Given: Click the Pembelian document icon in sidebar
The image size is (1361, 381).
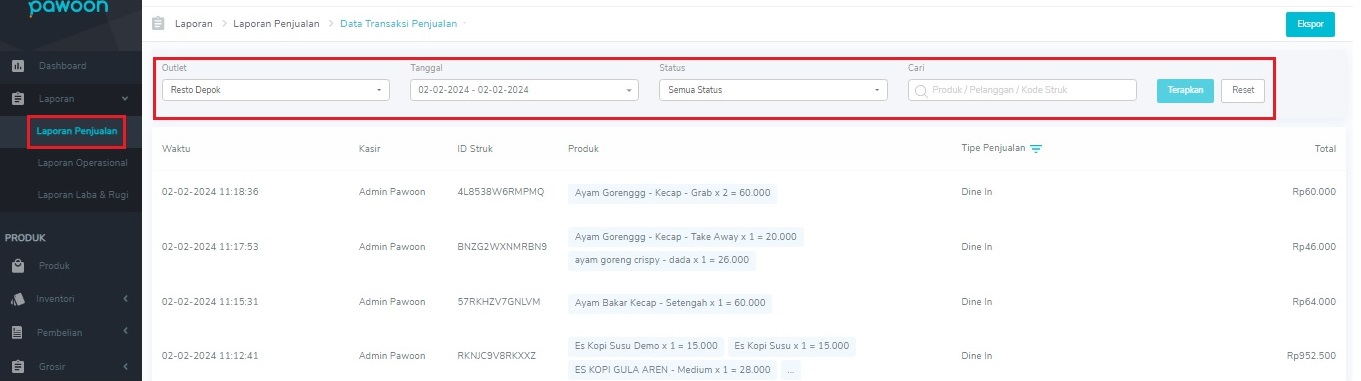Looking at the screenshot, I should coord(17,332).
